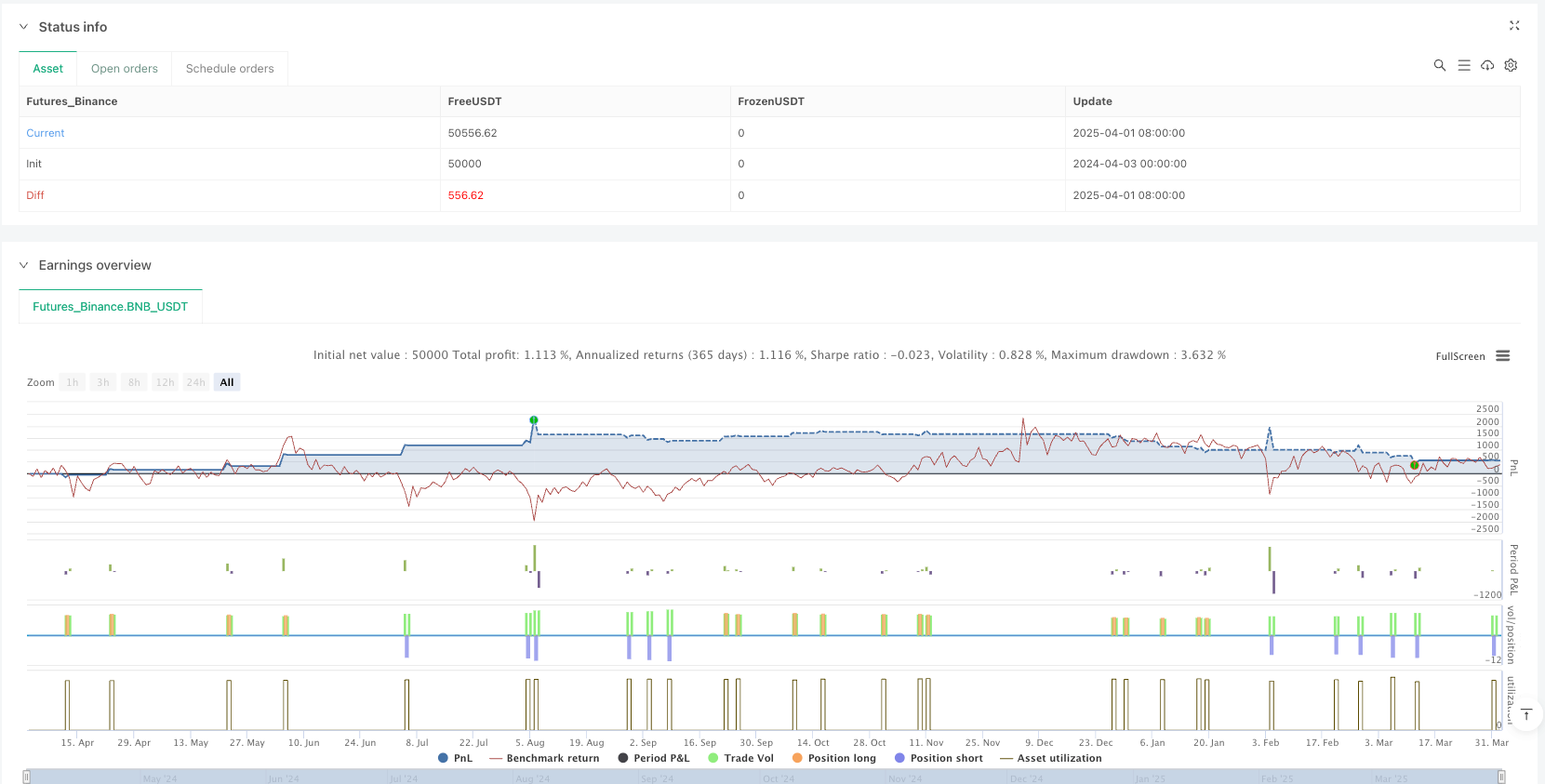
Task: Hide the Trade Vol series
Action: tap(740, 758)
